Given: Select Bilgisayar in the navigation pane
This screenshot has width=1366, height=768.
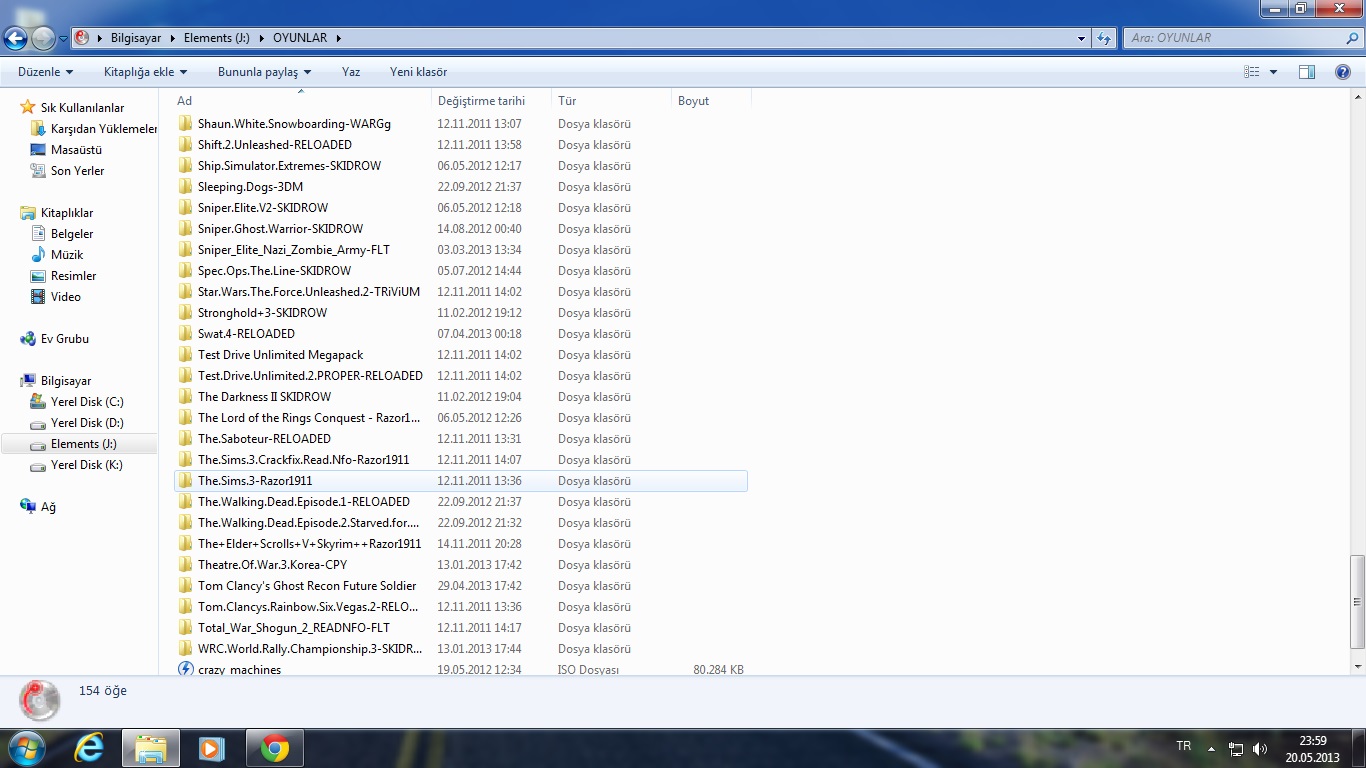Looking at the screenshot, I should coord(66,381).
